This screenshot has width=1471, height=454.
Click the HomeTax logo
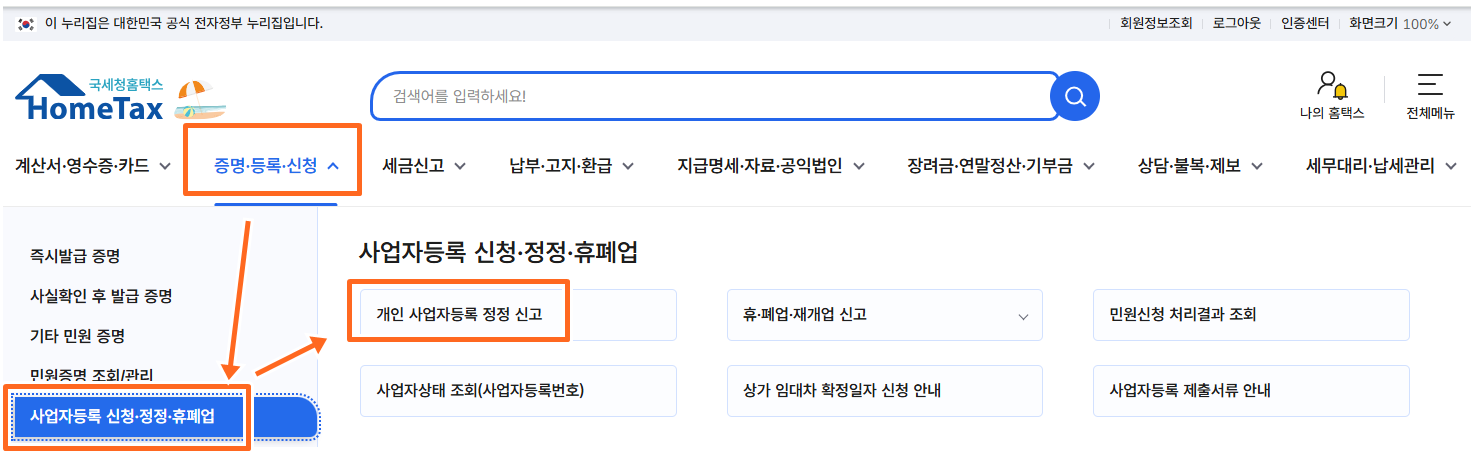tap(90, 99)
